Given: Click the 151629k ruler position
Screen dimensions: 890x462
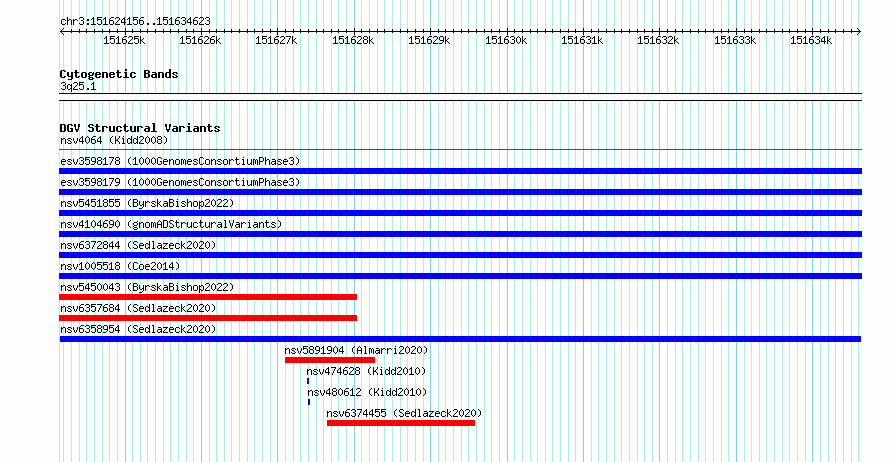Looking at the screenshot, I should tap(429, 40).
